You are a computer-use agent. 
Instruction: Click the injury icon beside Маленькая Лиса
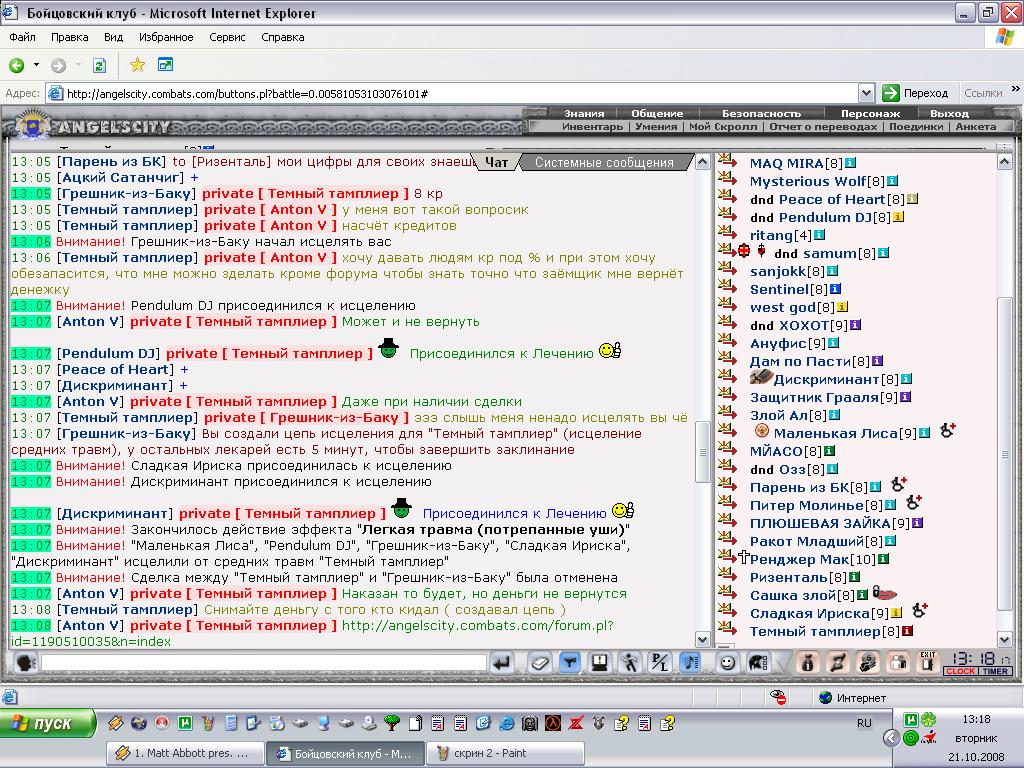click(x=948, y=430)
